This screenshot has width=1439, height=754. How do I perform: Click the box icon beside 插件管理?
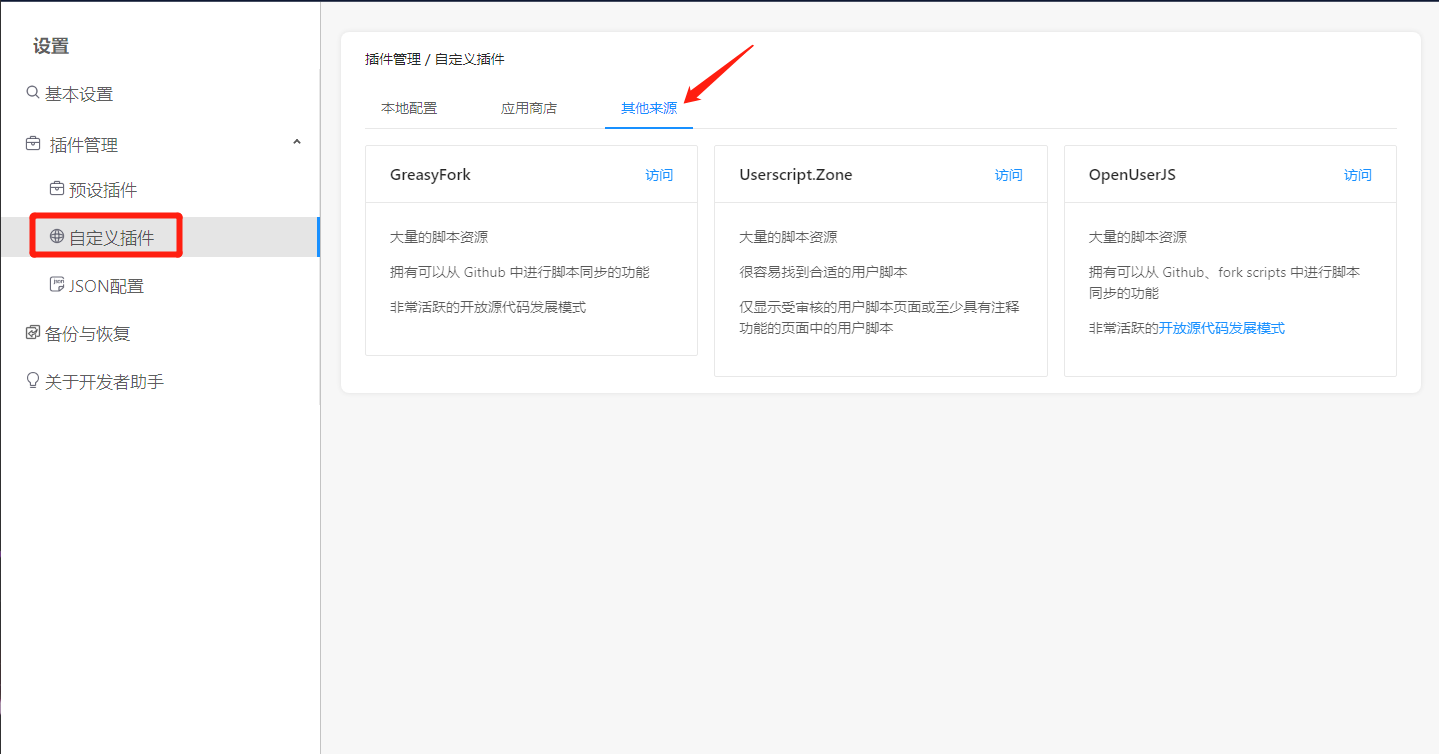(x=33, y=144)
